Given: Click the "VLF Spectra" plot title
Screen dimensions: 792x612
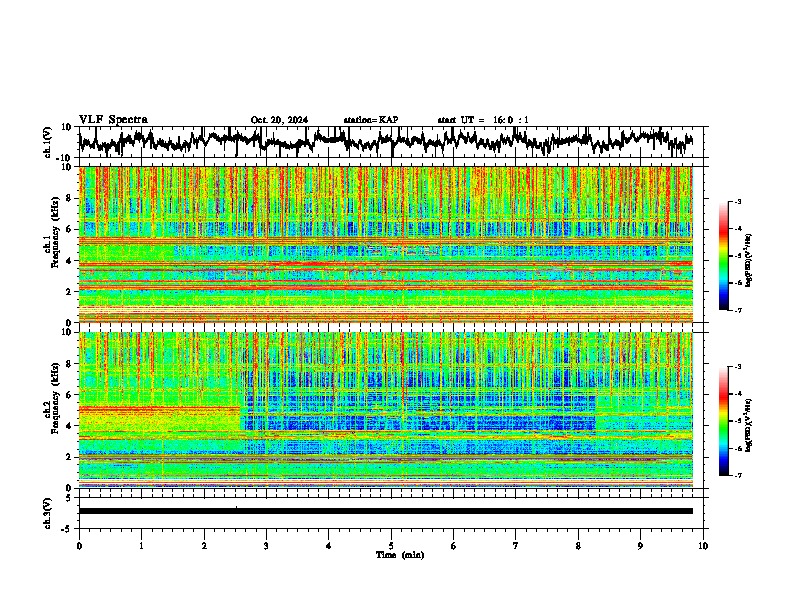Looking at the screenshot, I should (x=113, y=120).
